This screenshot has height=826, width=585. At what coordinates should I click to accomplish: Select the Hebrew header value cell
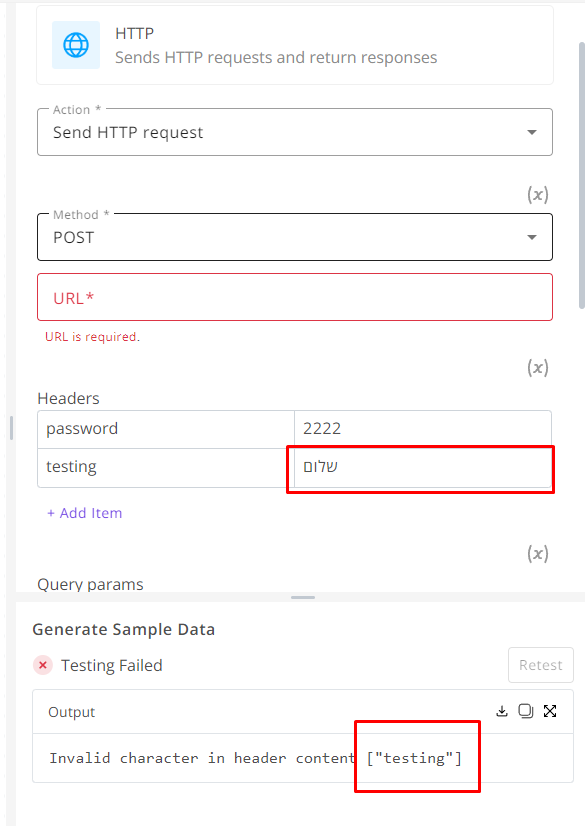pyautogui.click(x=423, y=467)
